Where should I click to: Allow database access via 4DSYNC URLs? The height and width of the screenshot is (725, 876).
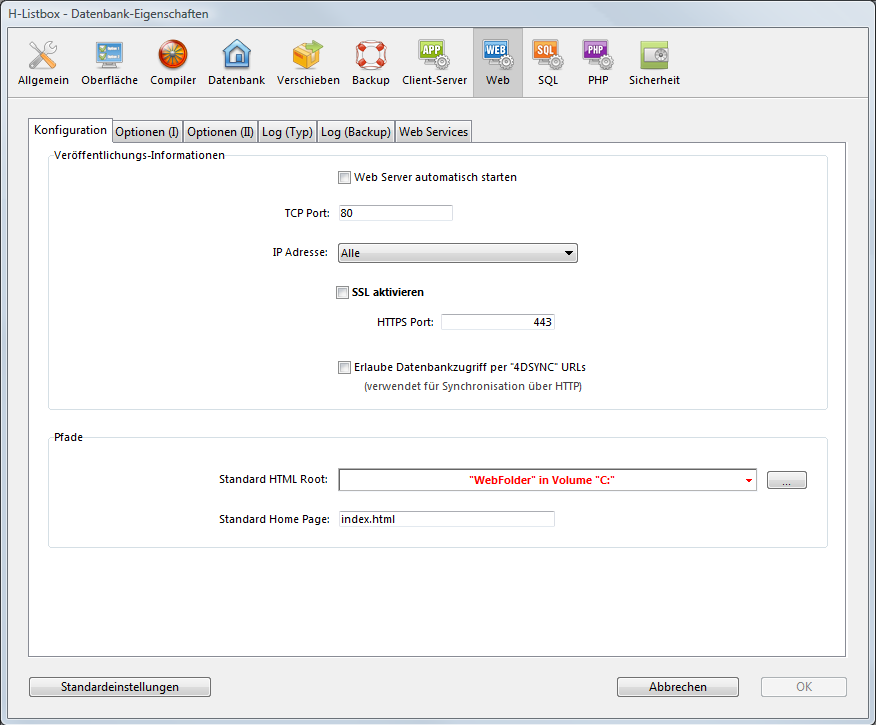point(344,368)
